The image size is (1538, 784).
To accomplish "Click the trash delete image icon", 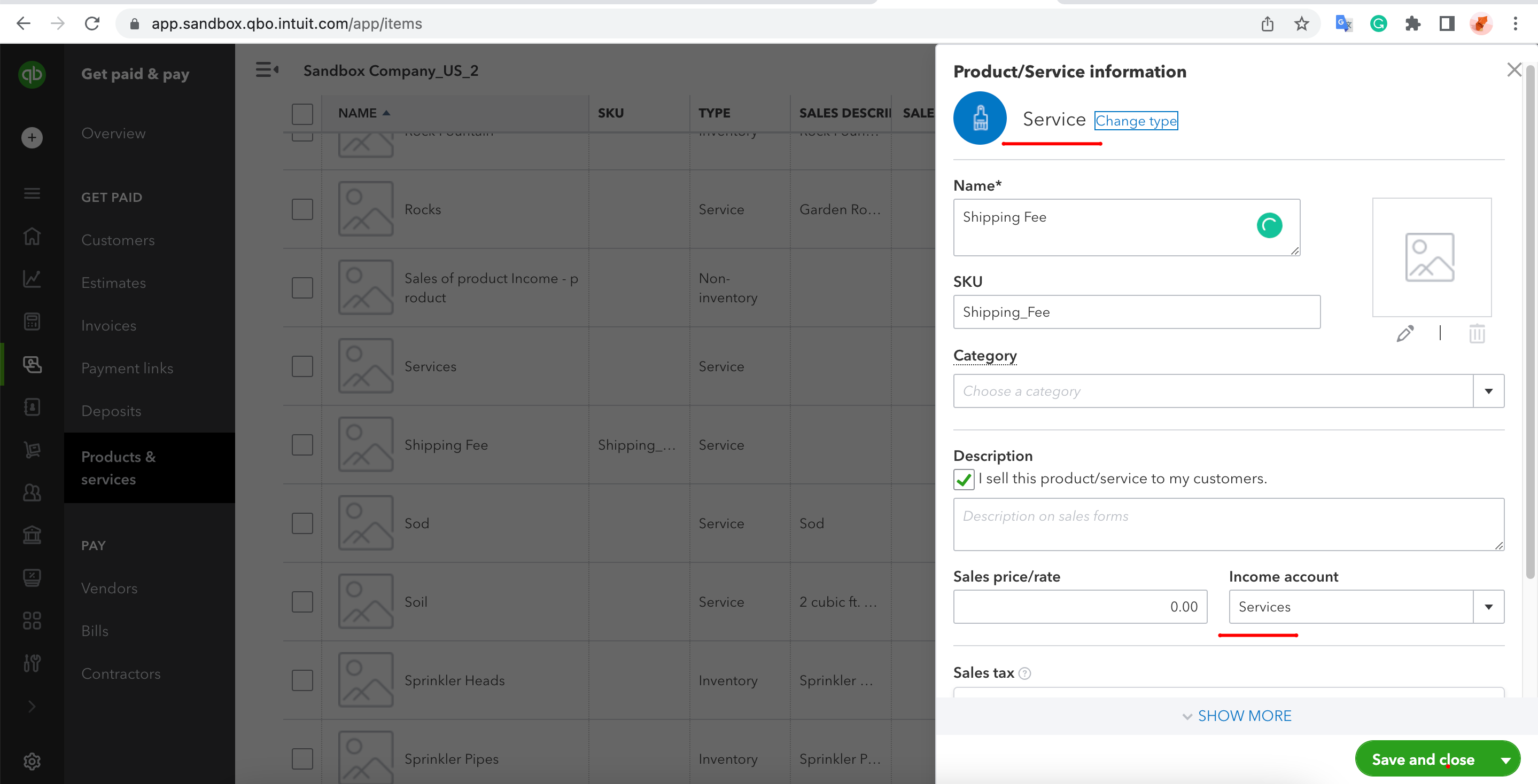I will pos(1477,333).
